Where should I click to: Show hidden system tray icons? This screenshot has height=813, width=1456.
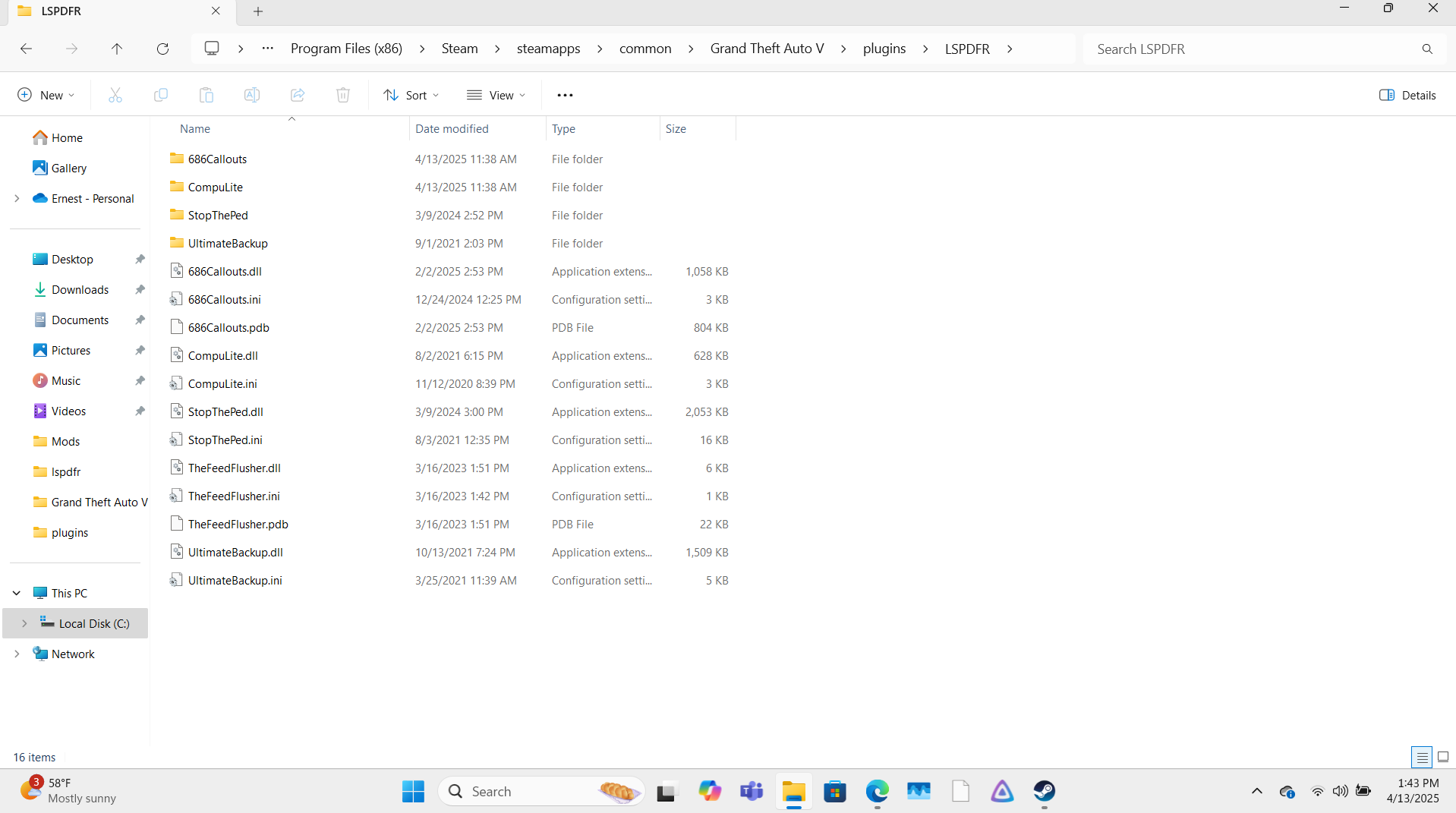(x=1257, y=791)
